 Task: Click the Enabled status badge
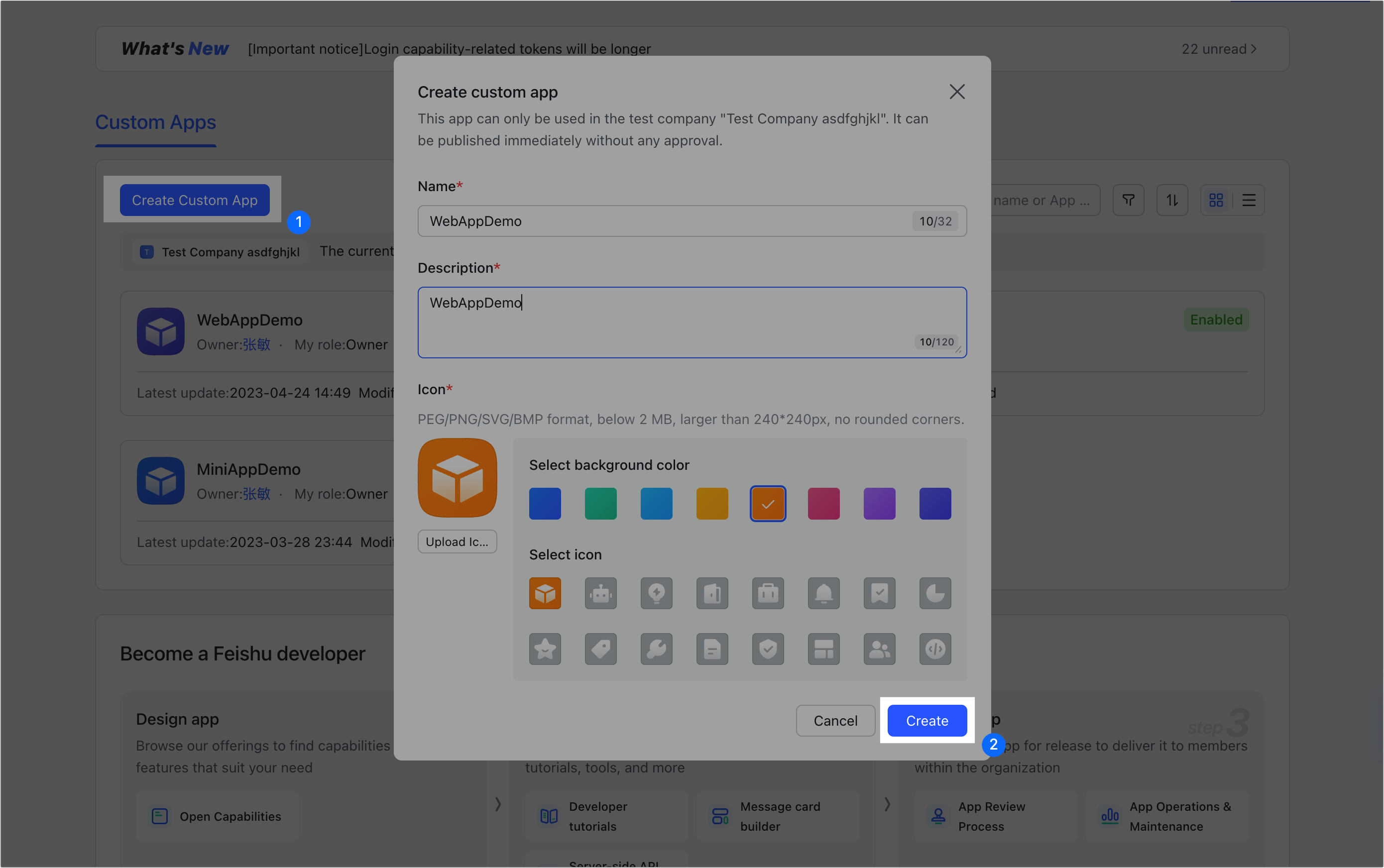1216,320
